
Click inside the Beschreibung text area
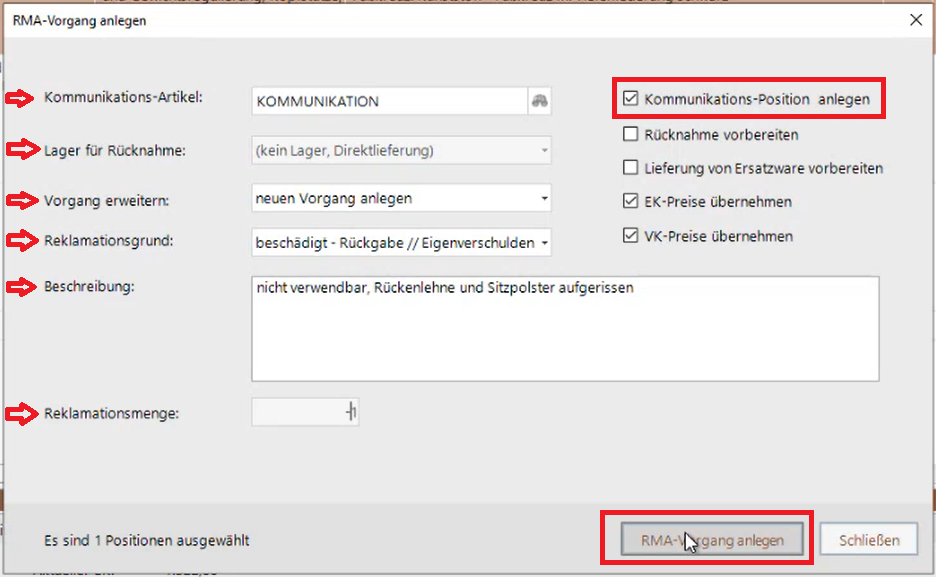click(565, 328)
